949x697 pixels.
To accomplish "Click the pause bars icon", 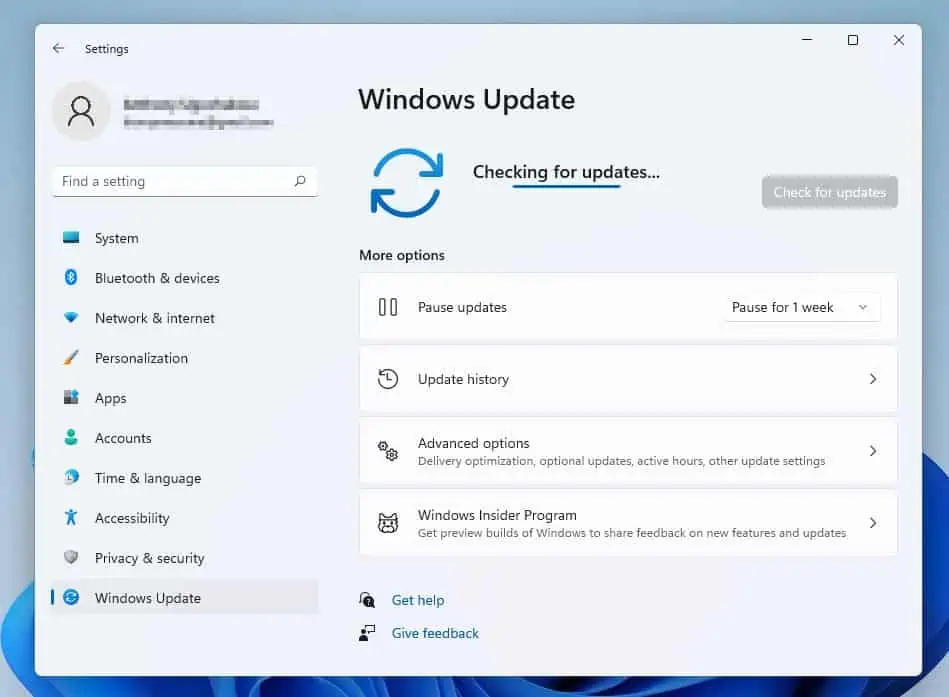I will (x=387, y=307).
